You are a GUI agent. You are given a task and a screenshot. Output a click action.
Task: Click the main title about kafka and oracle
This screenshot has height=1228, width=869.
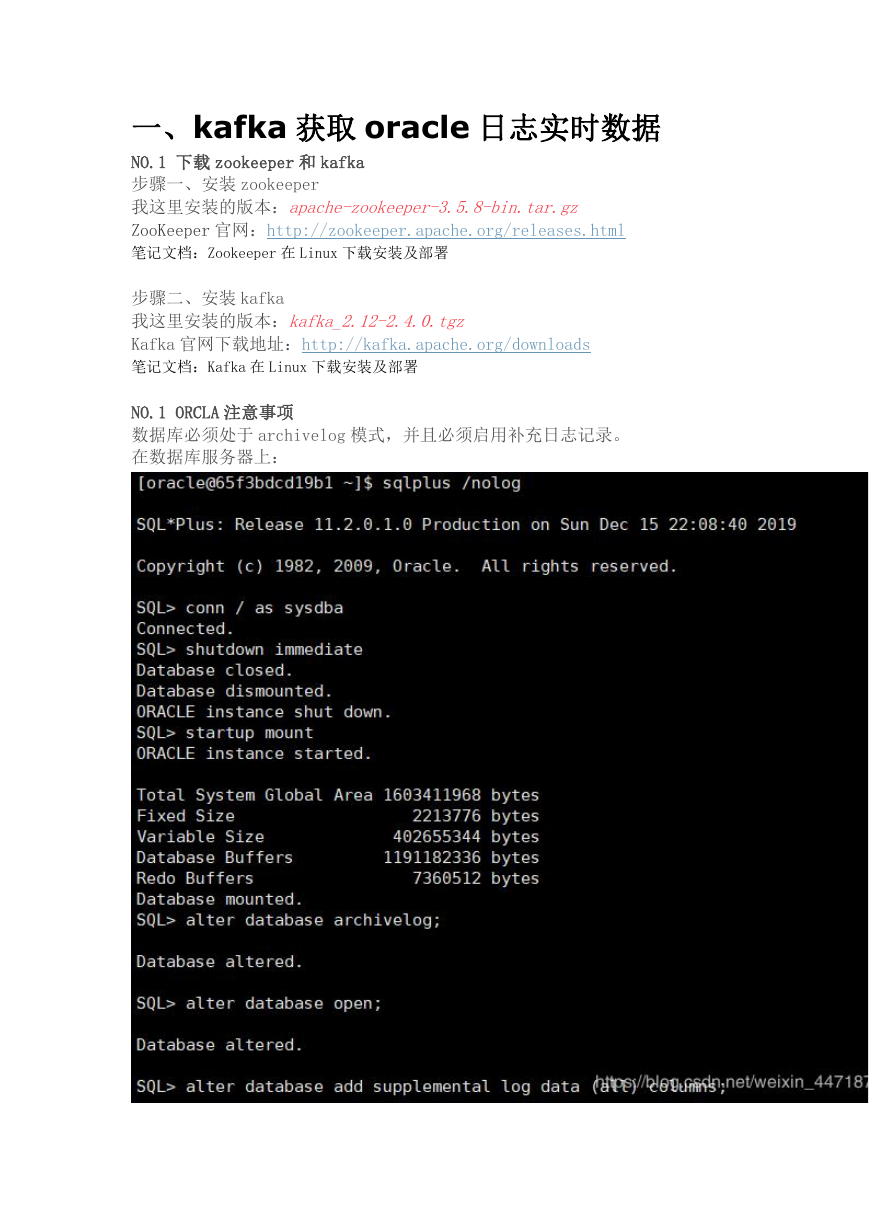click(396, 128)
